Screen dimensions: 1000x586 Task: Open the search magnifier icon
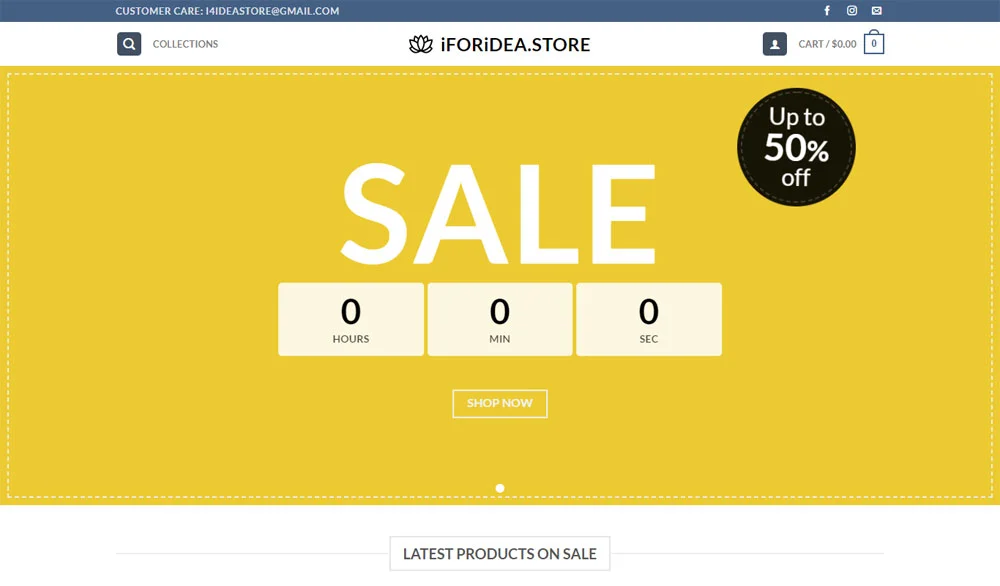128,43
